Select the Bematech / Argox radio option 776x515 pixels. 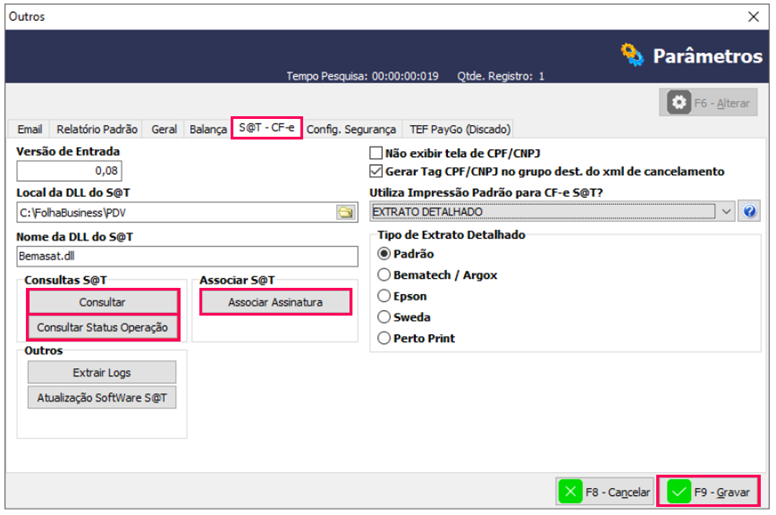click(385, 275)
